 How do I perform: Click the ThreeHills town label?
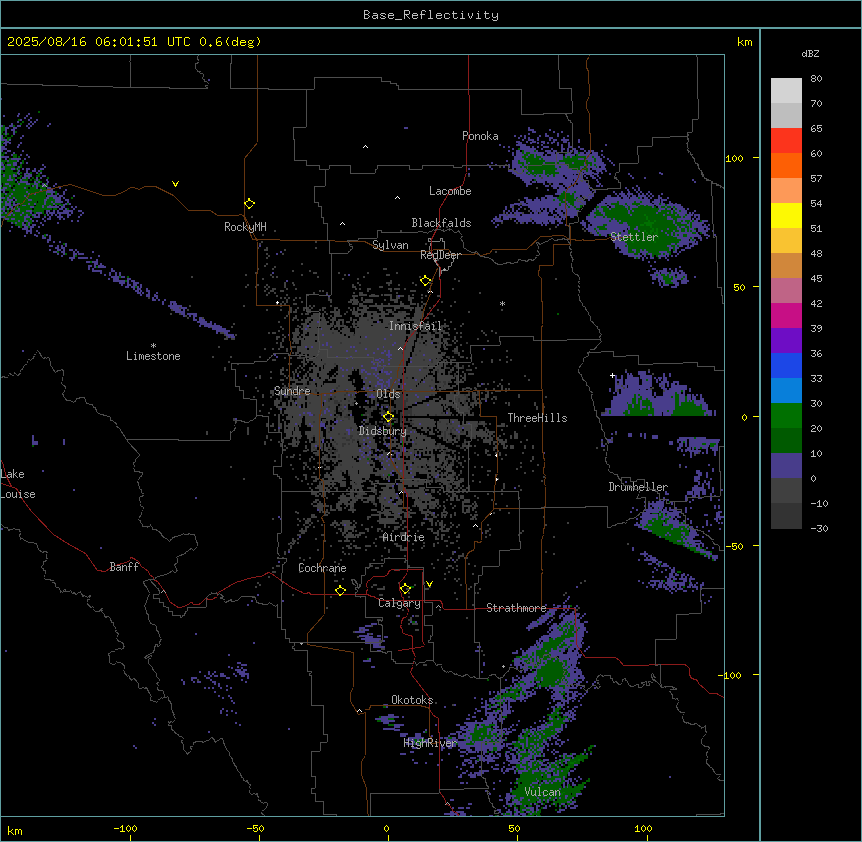point(537,418)
